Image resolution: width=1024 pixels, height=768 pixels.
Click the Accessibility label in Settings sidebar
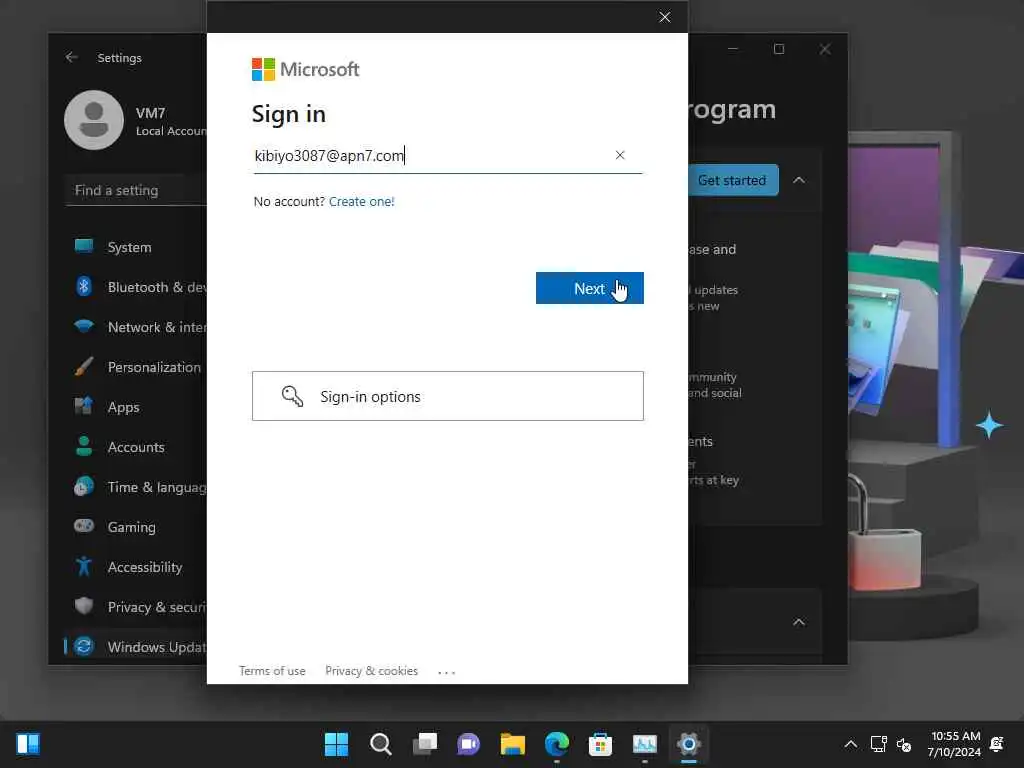pyautogui.click(x=145, y=567)
